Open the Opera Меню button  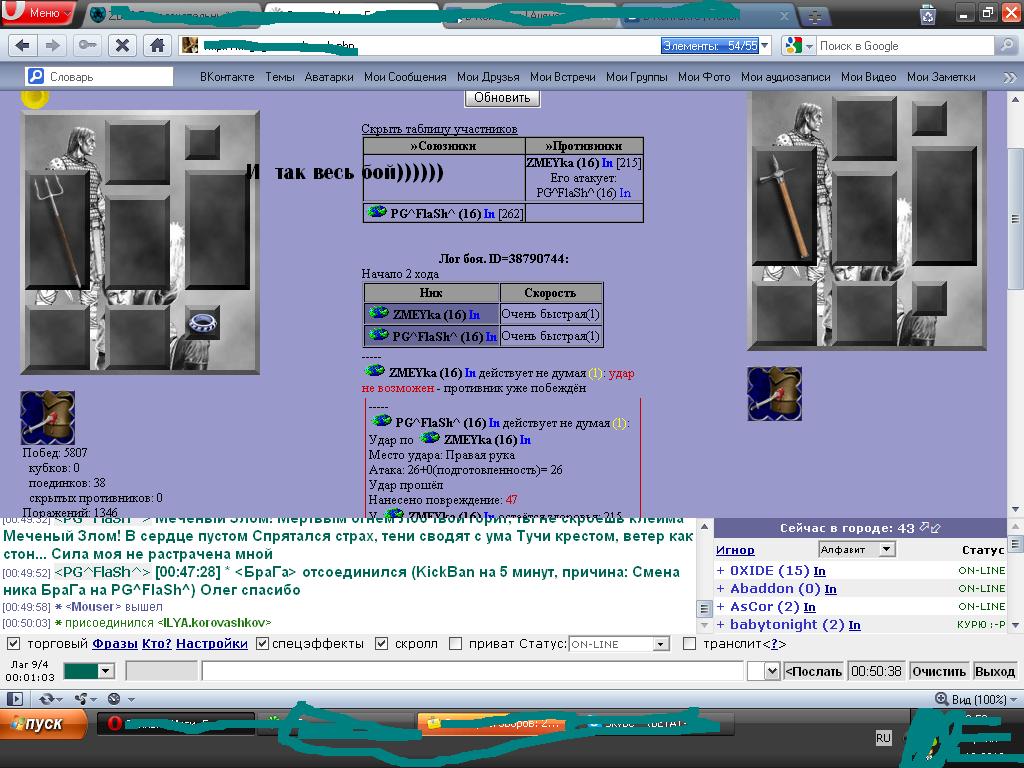(x=37, y=12)
